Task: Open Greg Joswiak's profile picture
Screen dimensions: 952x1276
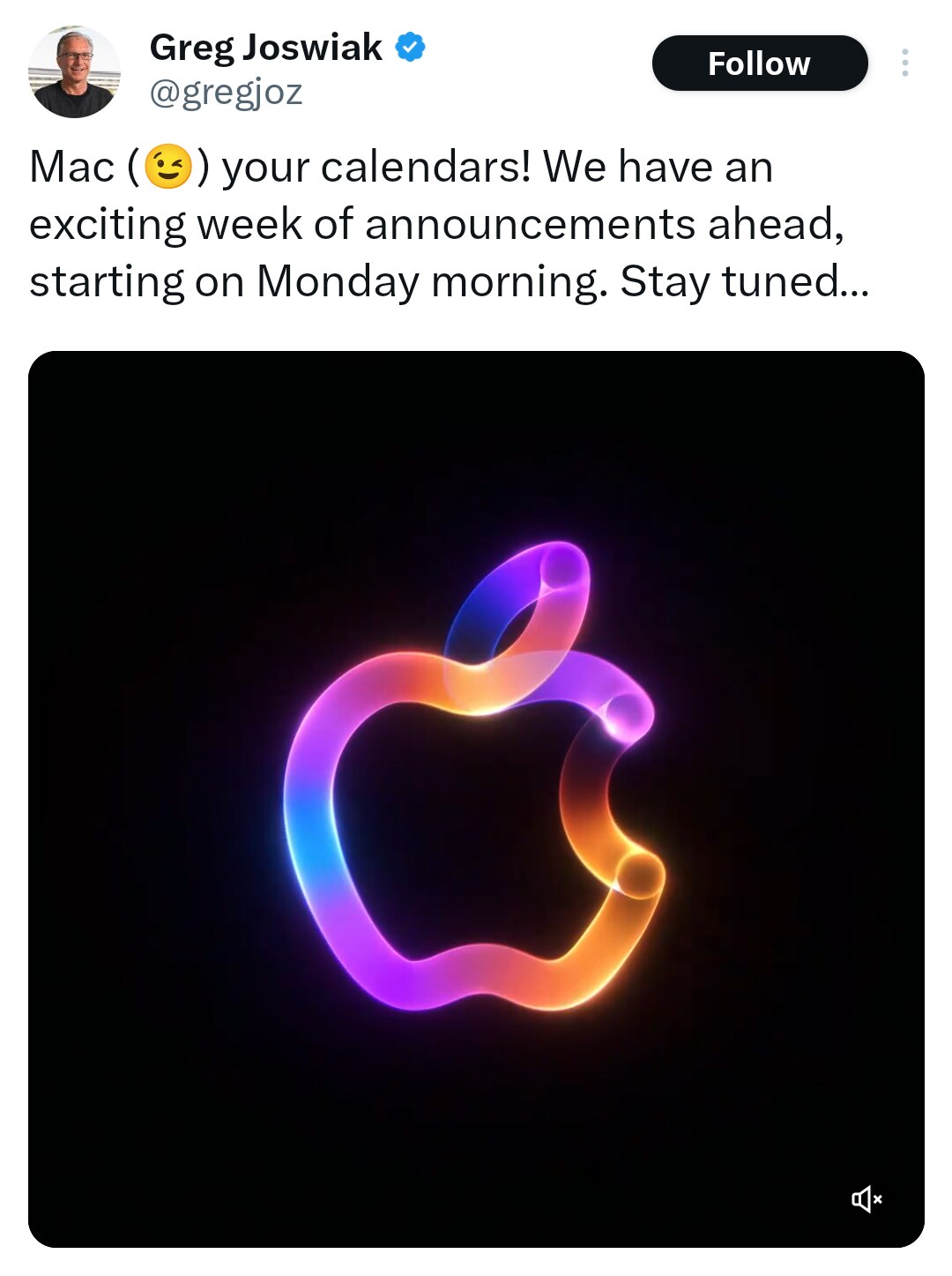Action: coord(74,71)
